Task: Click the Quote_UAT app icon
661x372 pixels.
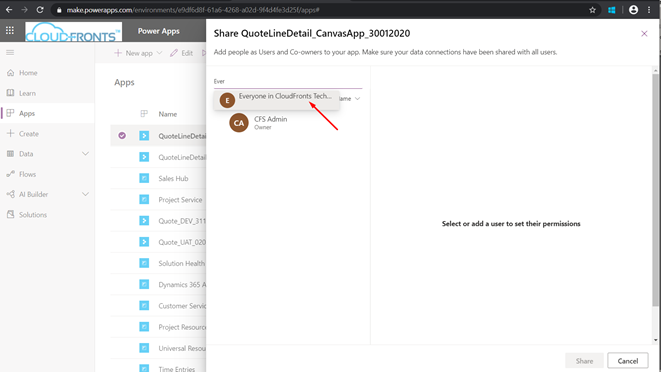Action: (144, 242)
